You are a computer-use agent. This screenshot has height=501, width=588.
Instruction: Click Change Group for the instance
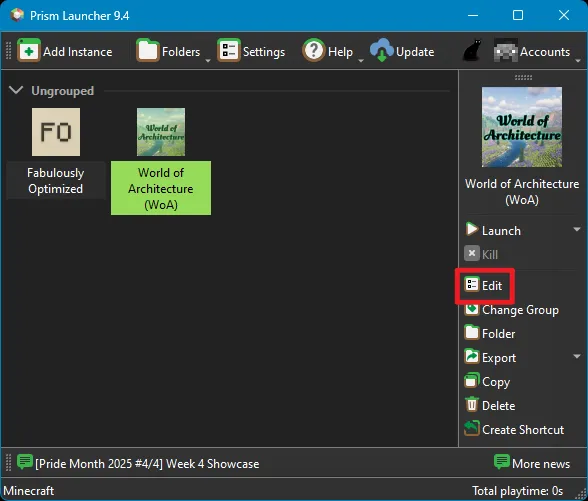512,310
